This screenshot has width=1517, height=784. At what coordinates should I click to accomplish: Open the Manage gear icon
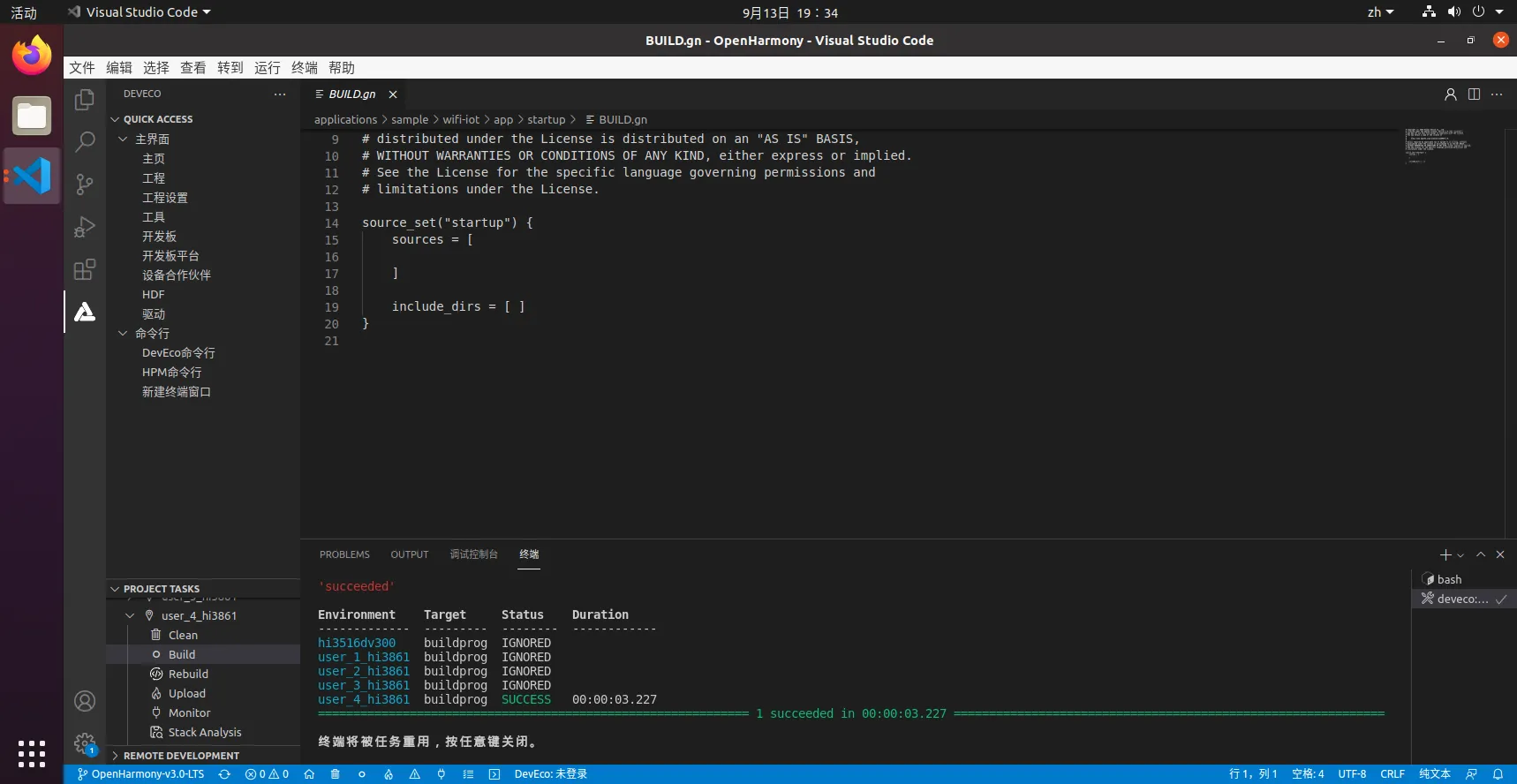pos(85,743)
